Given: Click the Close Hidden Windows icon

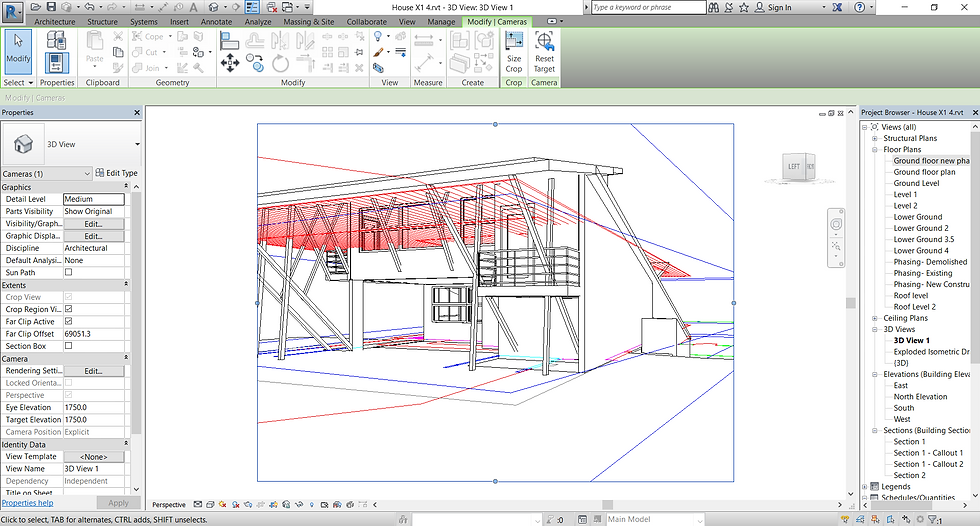Looking at the screenshot, I should [x=271, y=7].
